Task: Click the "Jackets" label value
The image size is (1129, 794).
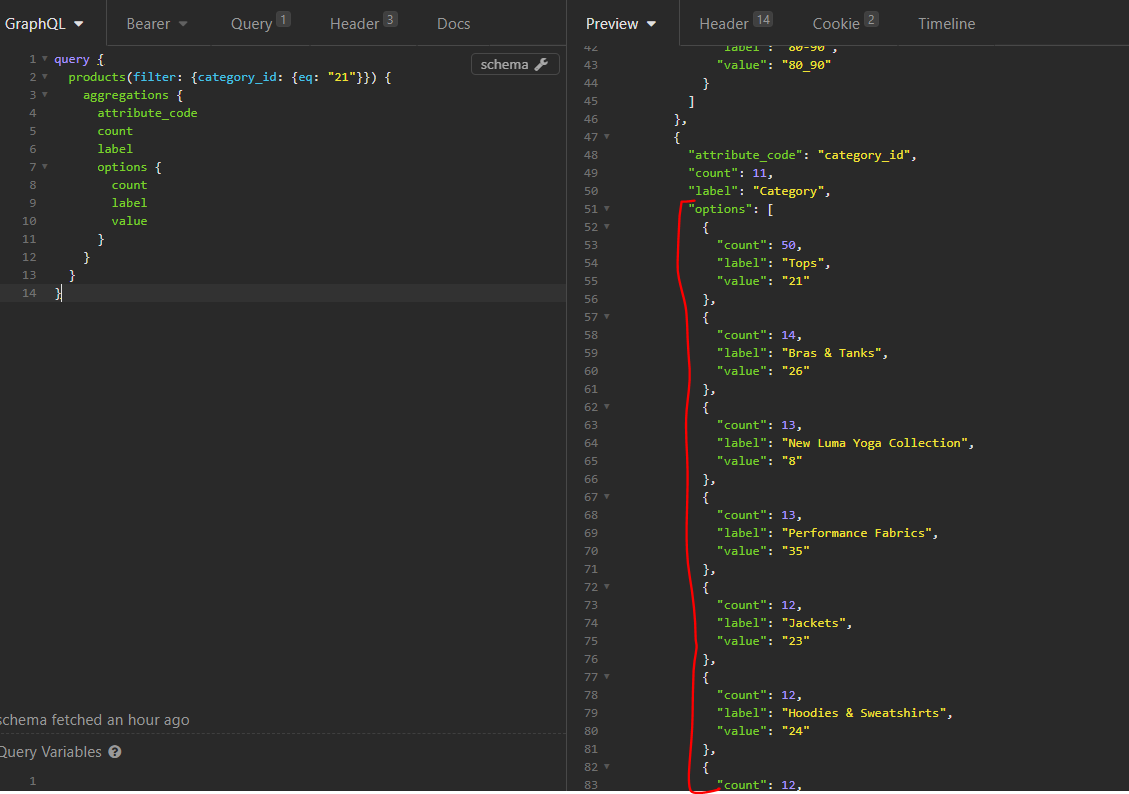Action: pyautogui.click(x=814, y=623)
